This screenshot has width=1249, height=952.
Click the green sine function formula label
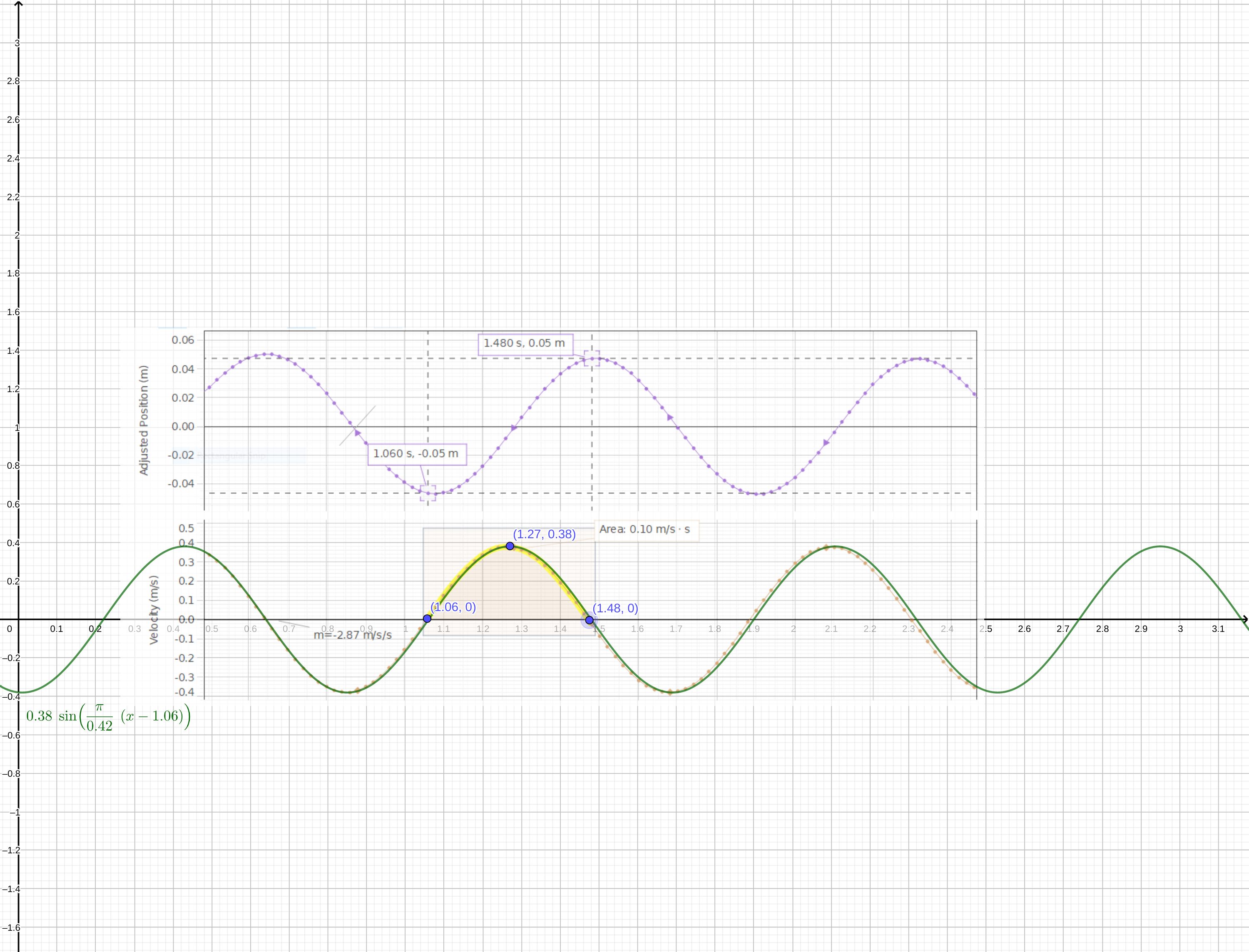coord(108,717)
